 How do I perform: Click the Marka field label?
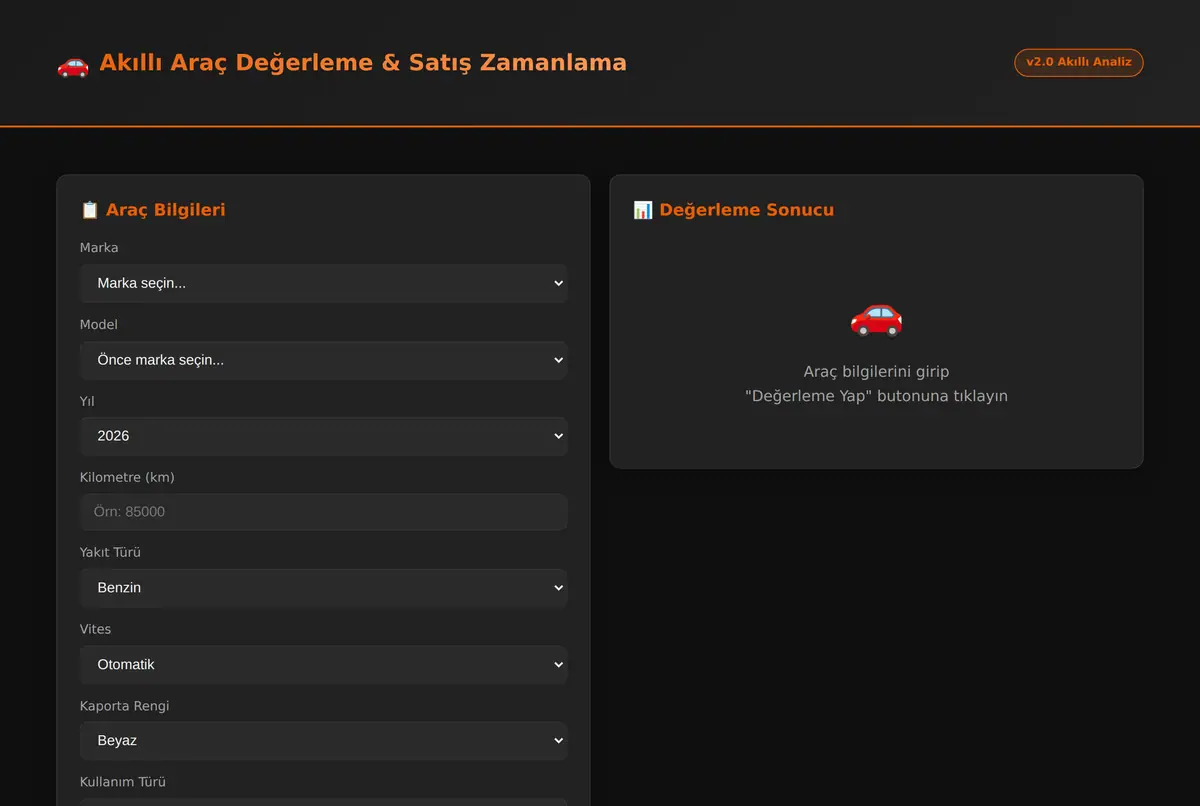coord(99,248)
